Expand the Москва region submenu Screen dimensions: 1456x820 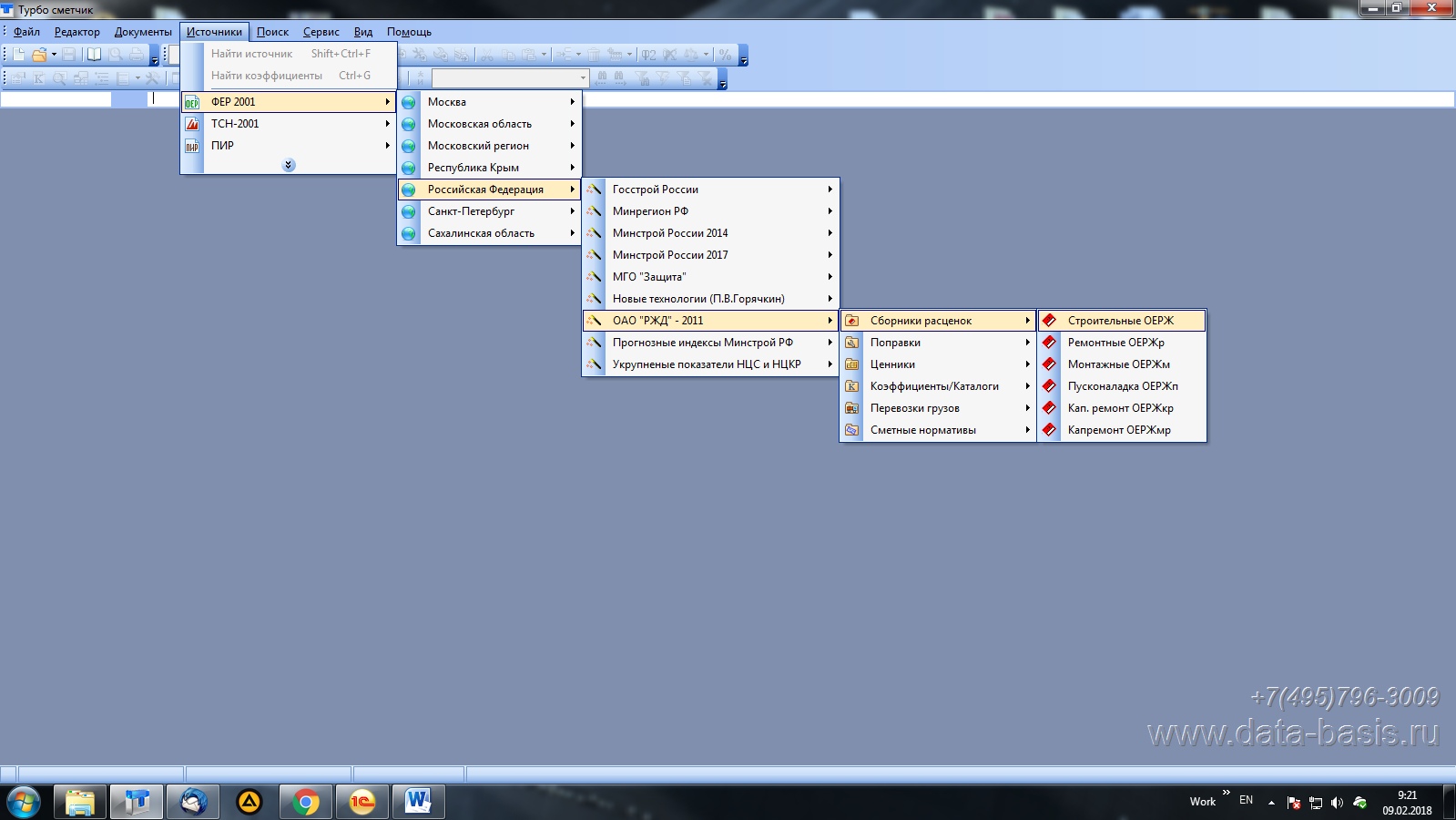(489, 102)
